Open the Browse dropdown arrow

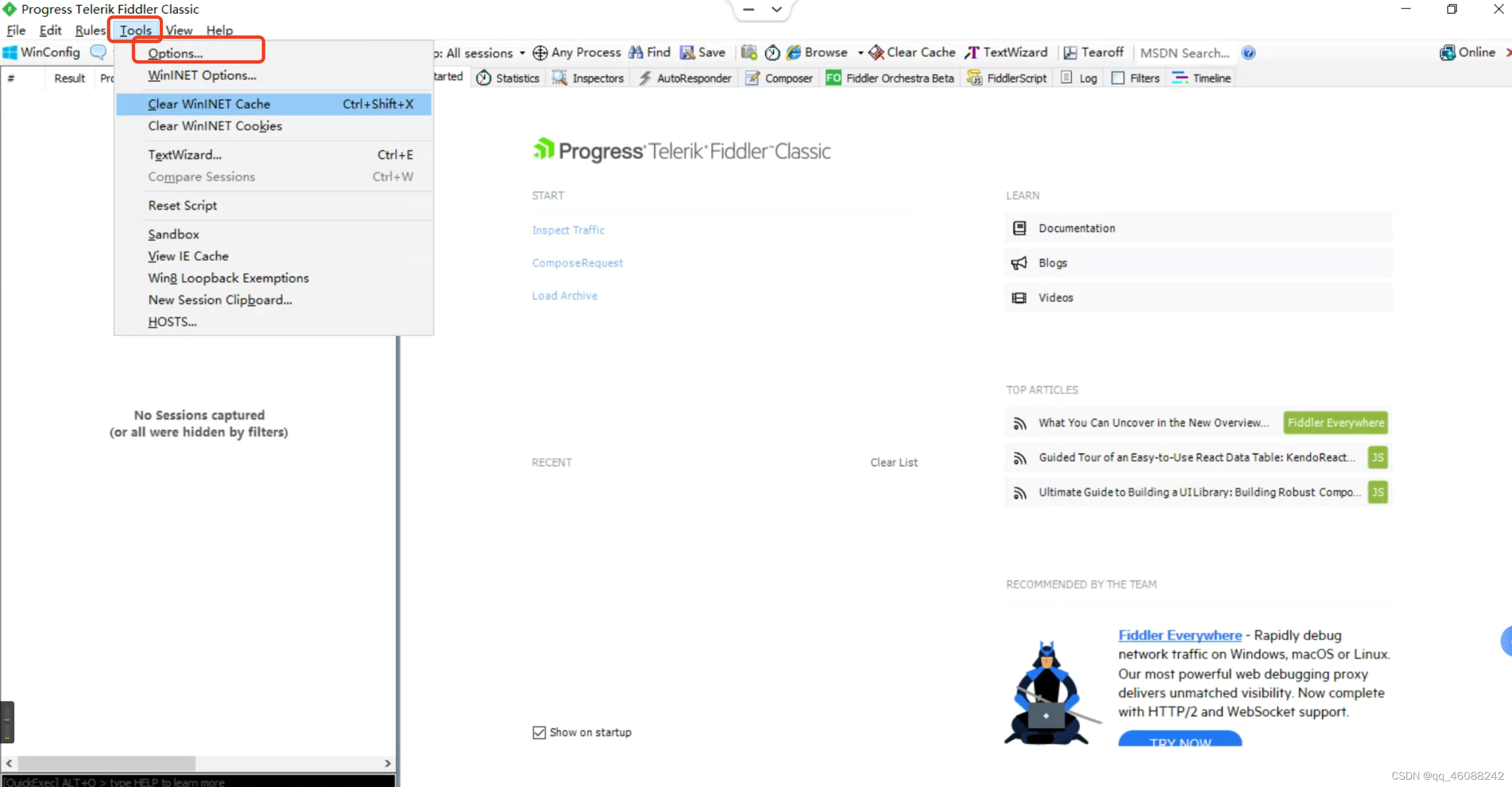click(860, 53)
